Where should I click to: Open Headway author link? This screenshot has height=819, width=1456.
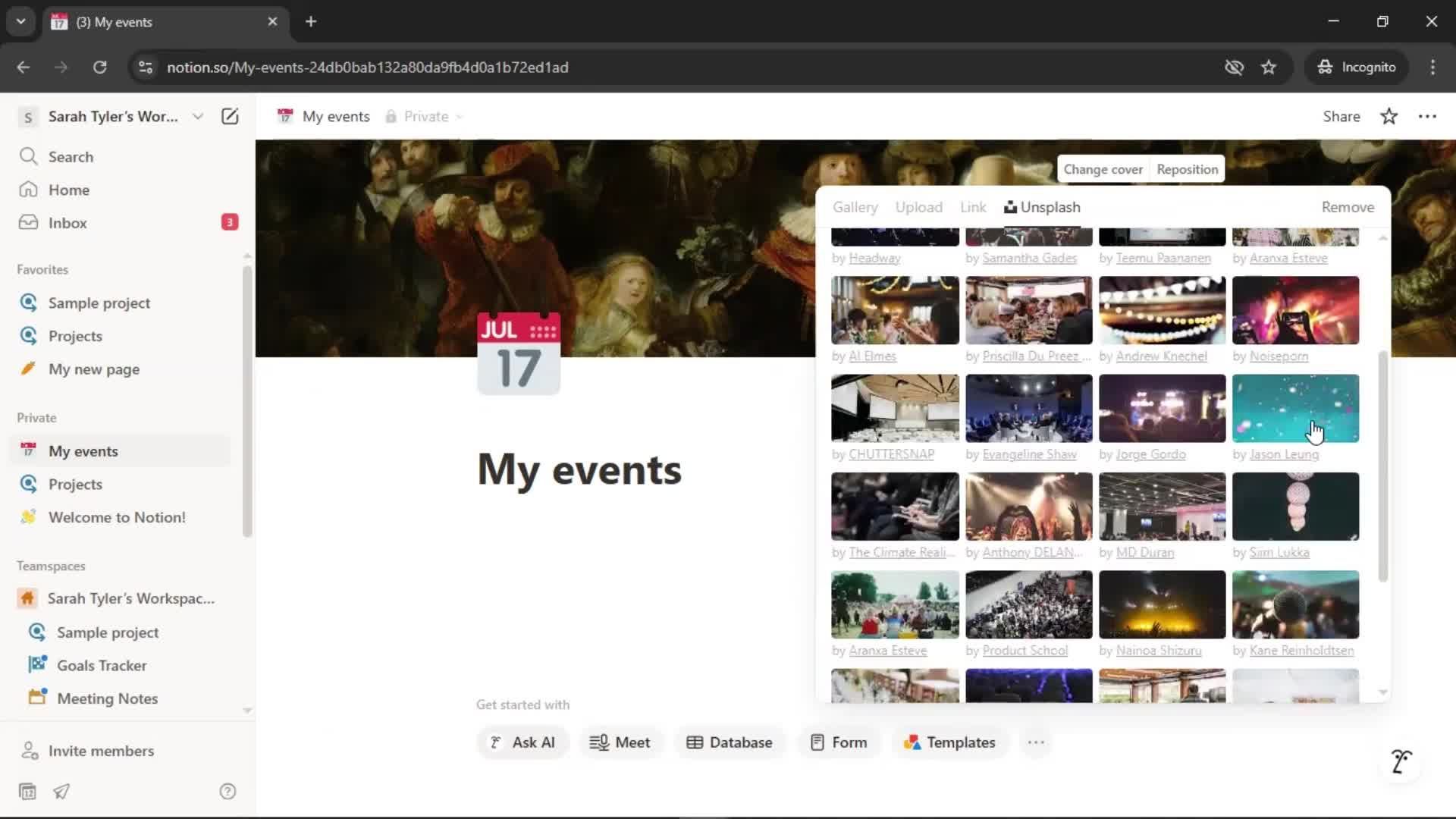[874, 258]
